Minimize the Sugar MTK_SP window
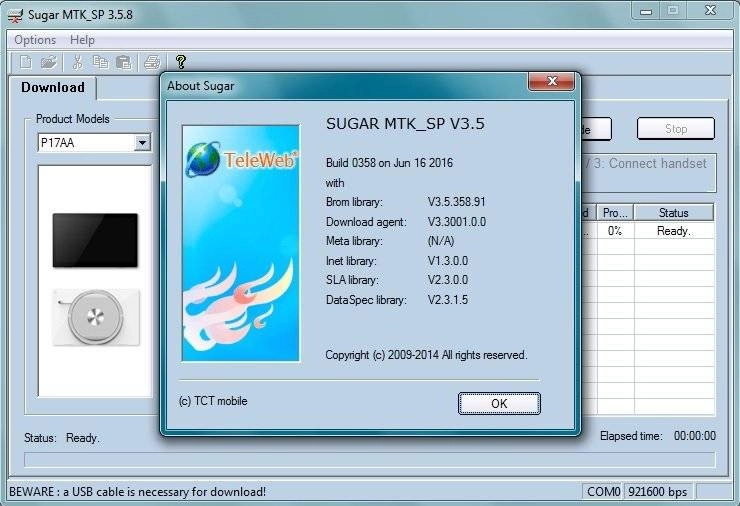Image resolution: width=740 pixels, height=506 pixels. coord(647,11)
